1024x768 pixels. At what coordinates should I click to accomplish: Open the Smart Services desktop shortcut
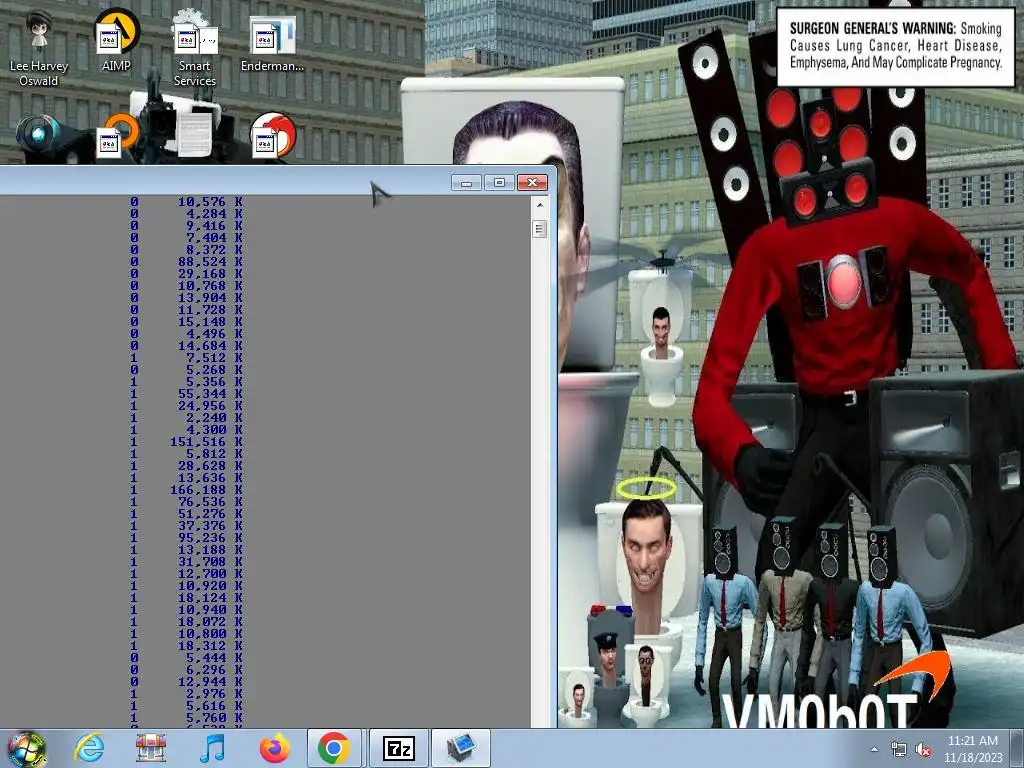coord(194,49)
